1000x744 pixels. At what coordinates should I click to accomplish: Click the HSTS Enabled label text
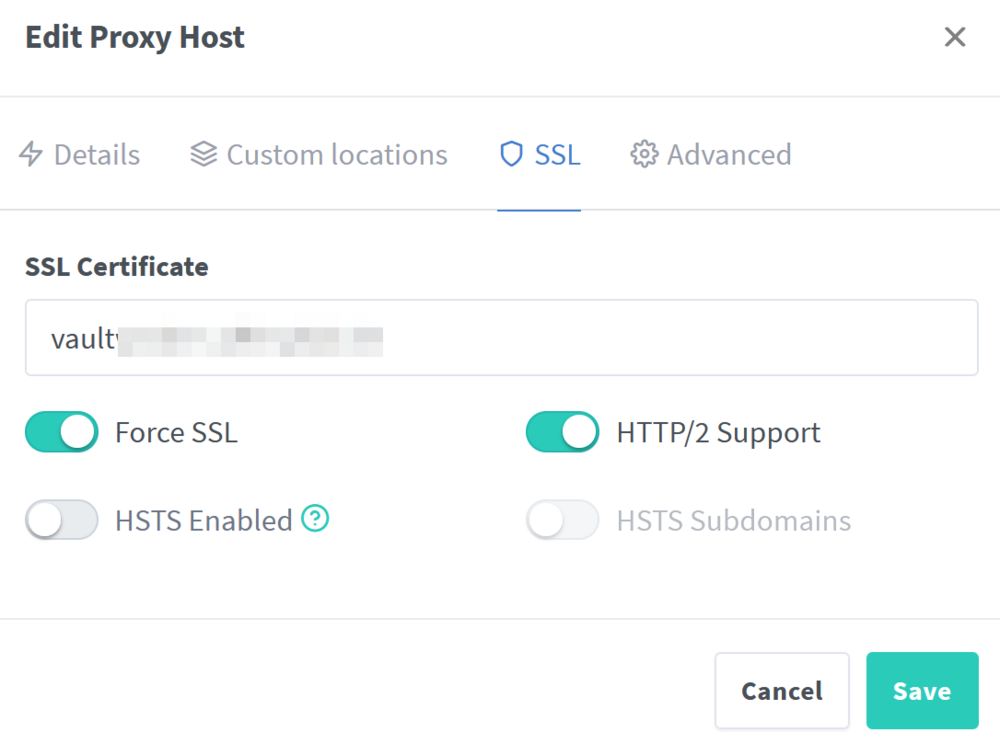(x=204, y=521)
